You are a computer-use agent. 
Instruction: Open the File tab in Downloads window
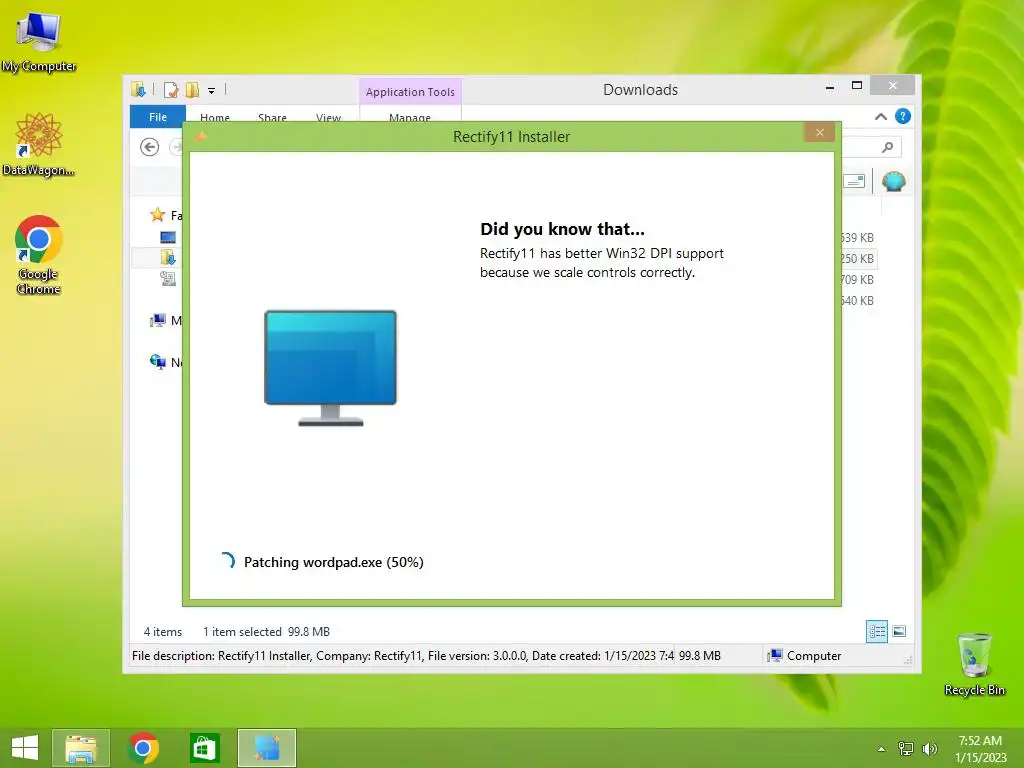point(158,117)
